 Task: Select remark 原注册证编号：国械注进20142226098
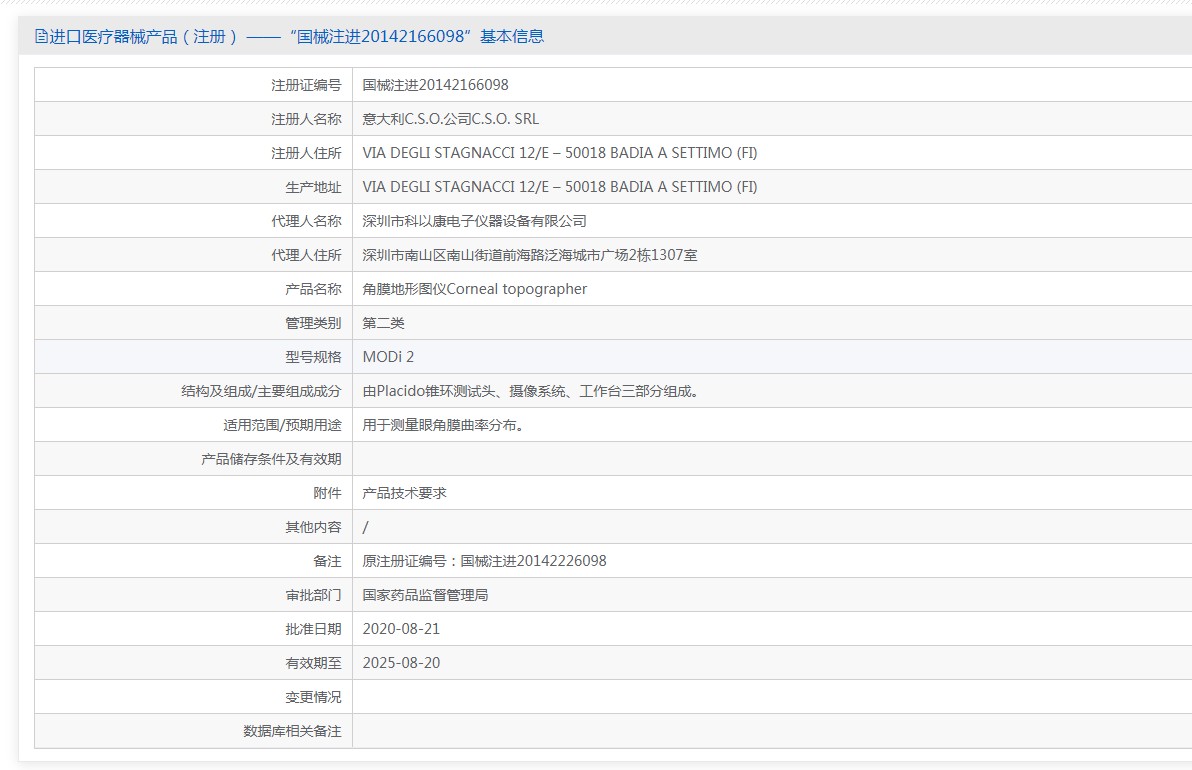click(x=484, y=561)
